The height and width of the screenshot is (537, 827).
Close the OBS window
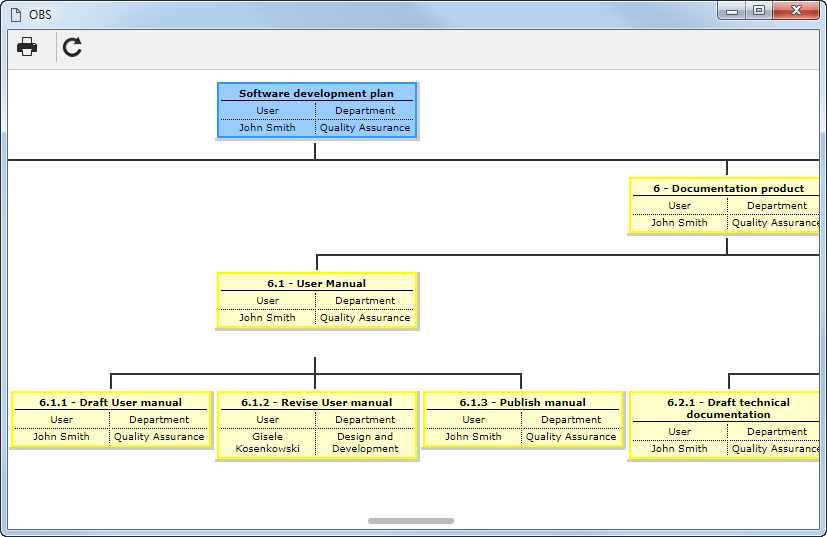796,11
